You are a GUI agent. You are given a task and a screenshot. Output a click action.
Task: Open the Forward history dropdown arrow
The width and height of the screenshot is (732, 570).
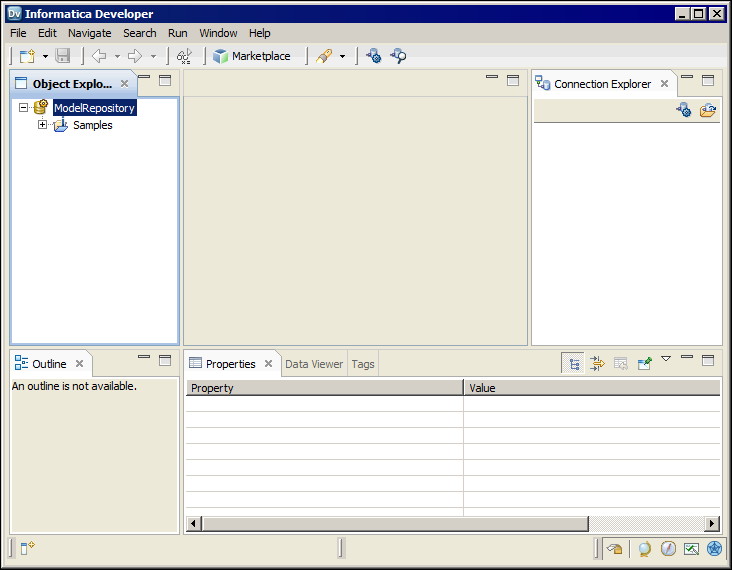pyautogui.click(x=153, y=56)
